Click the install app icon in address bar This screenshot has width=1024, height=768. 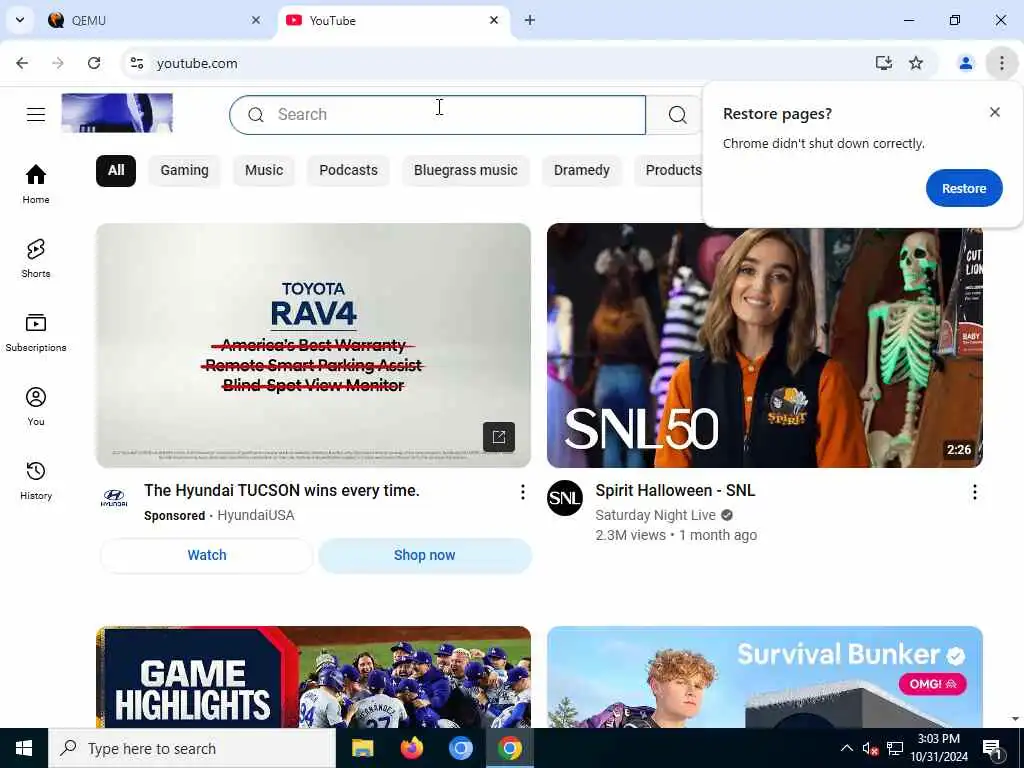click(884, 63)
